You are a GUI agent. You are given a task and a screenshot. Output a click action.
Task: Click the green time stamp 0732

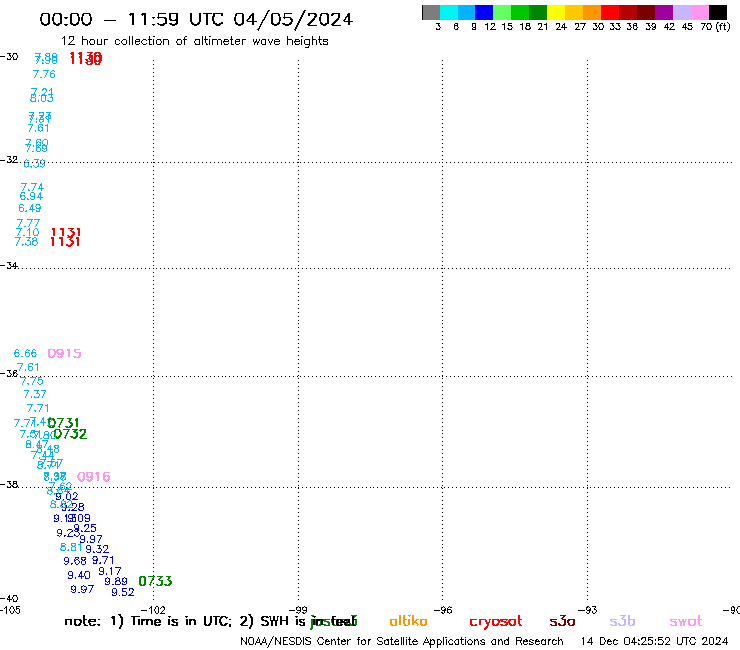(70, 434)
